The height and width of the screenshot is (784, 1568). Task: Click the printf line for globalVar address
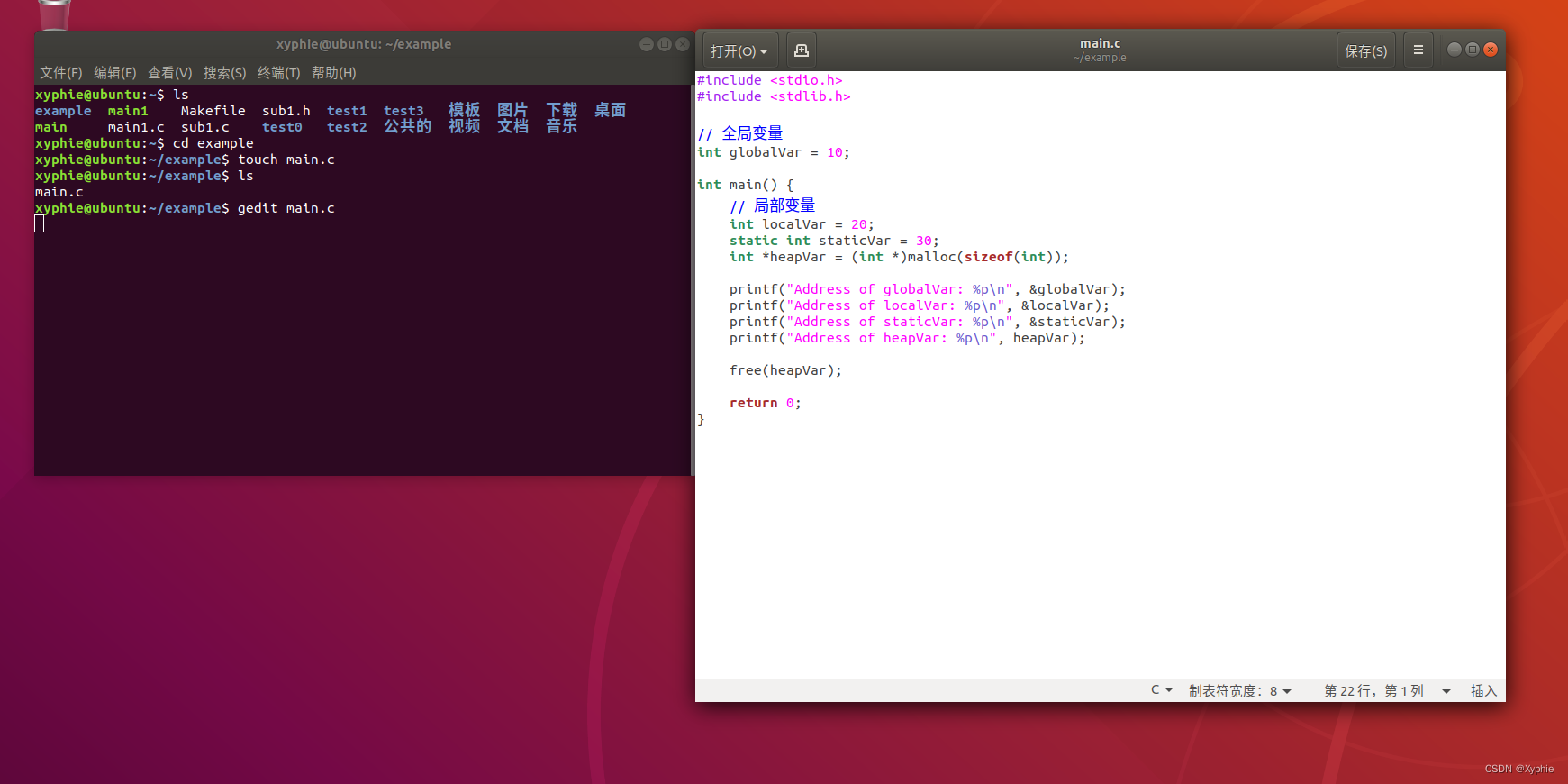pos(928,289)
